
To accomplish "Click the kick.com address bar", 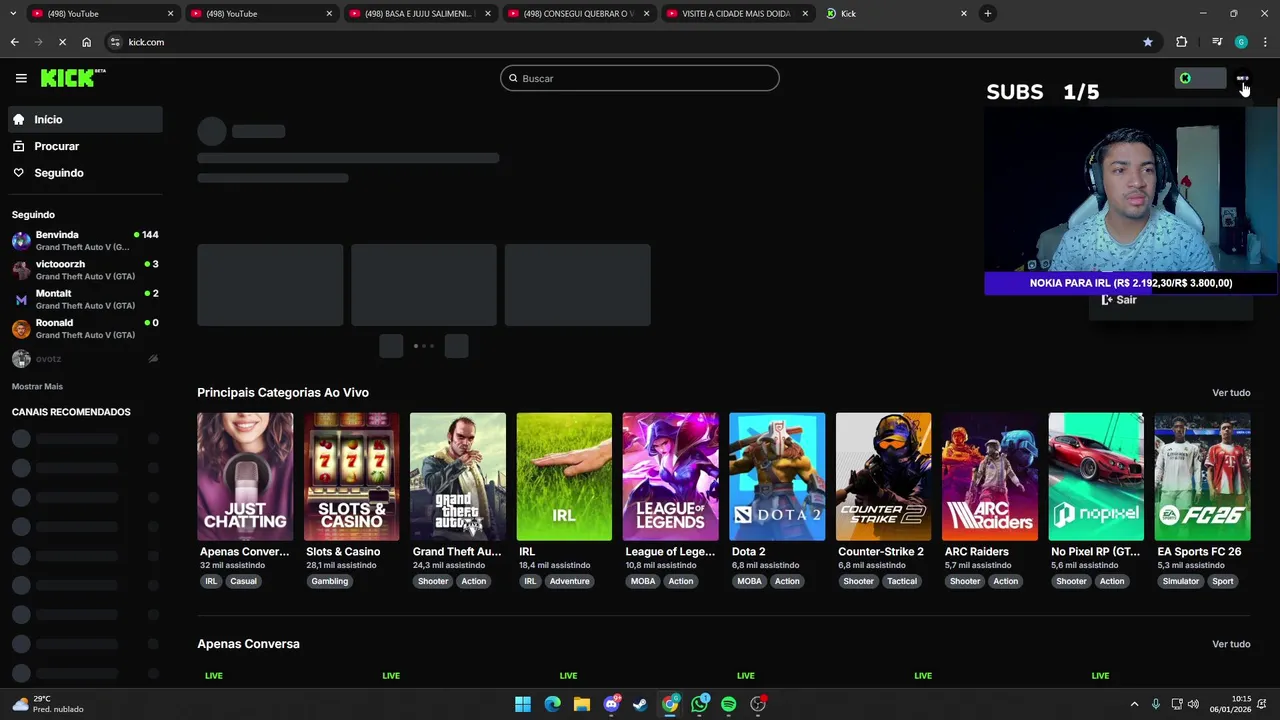I will click(630, 42).
